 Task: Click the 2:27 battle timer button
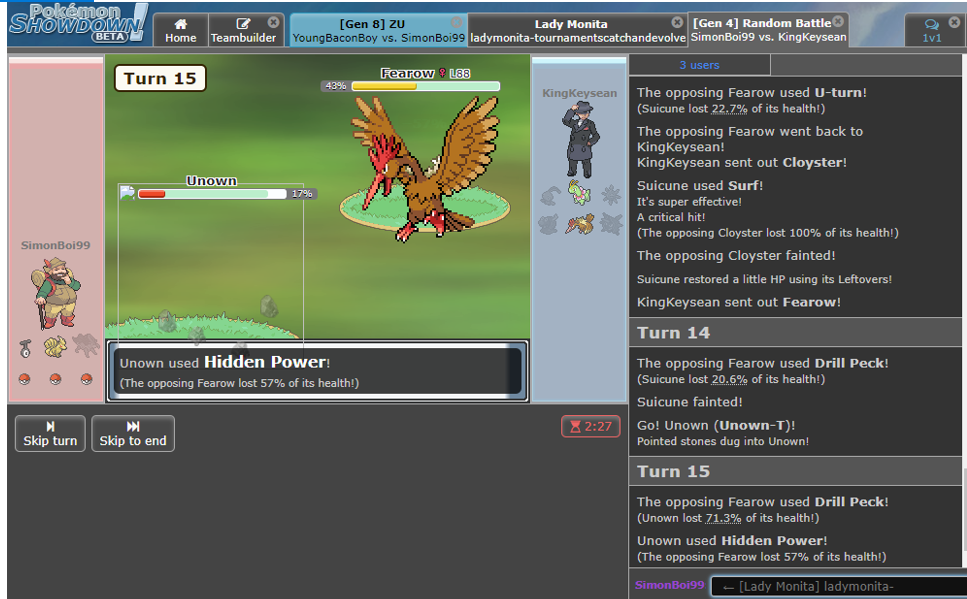[591, 426]
